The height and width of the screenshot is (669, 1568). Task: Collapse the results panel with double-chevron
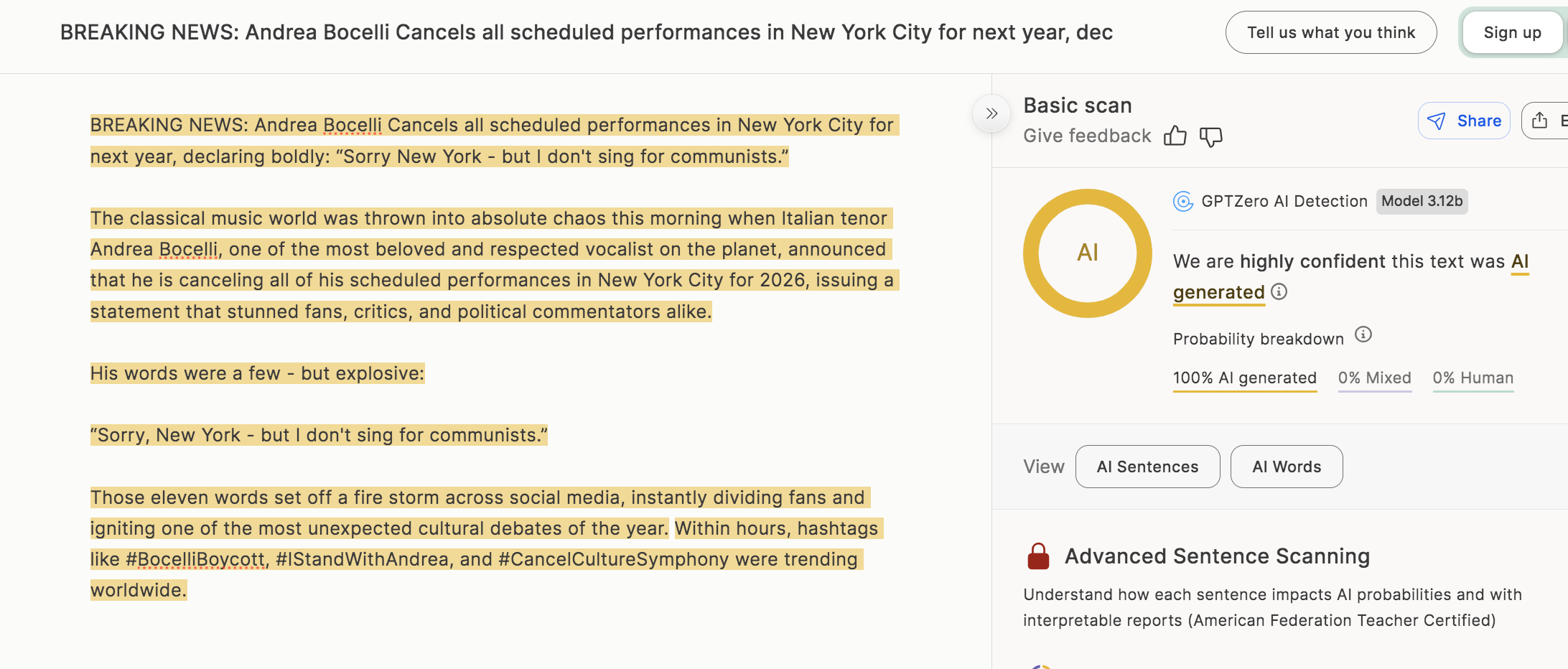(991, 113)
